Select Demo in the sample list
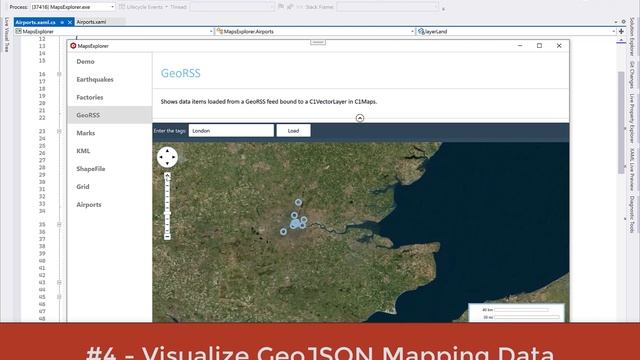This screenshot has height=360, width=640. 109,62
